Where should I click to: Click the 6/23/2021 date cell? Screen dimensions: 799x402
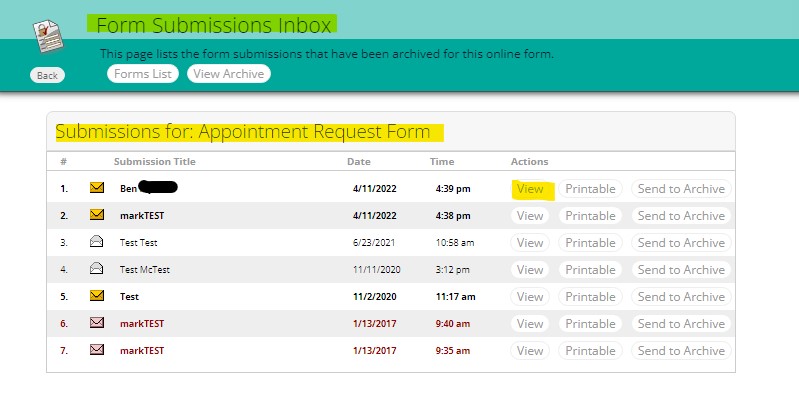[374, 243]
